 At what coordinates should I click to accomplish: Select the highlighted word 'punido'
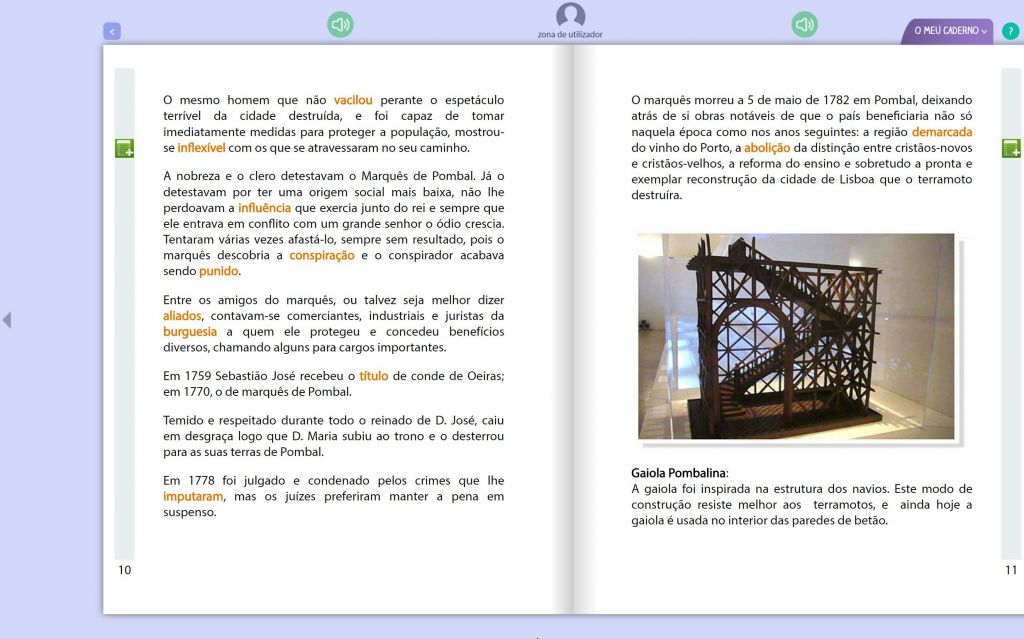tap(219, 272)
